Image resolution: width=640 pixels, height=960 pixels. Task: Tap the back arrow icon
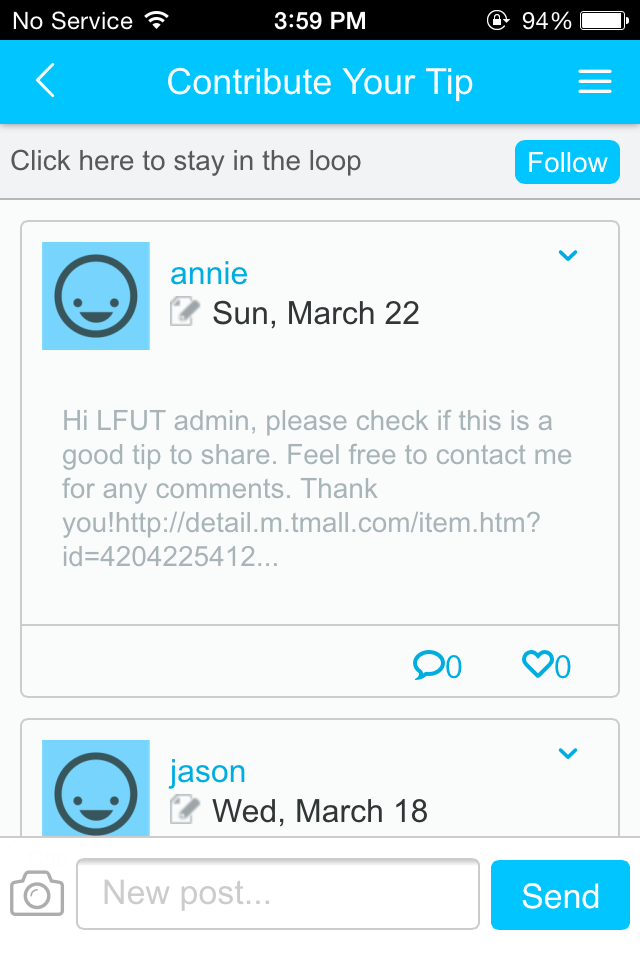coord(45,81)
